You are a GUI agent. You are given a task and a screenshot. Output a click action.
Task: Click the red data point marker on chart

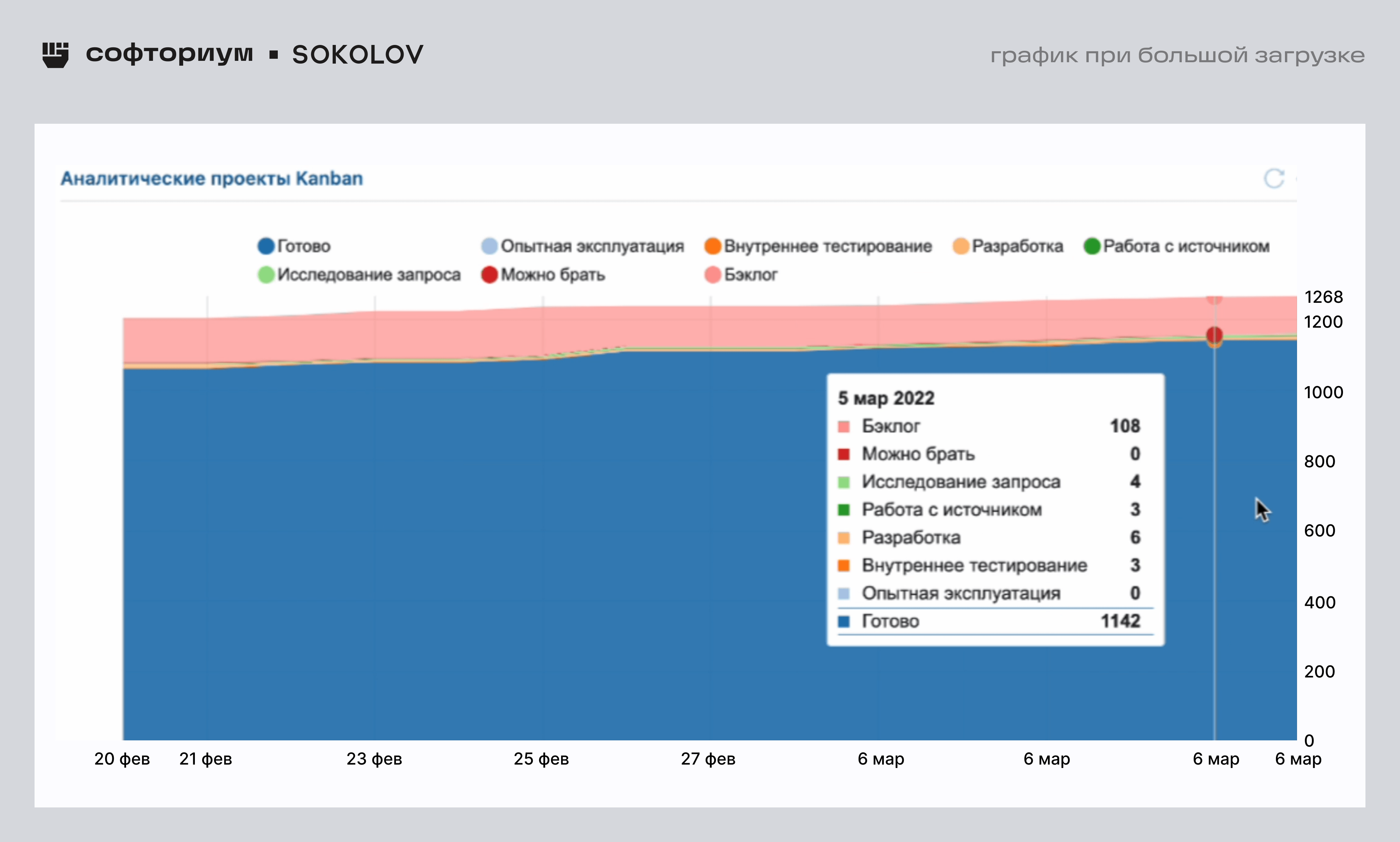point(1214,335)
